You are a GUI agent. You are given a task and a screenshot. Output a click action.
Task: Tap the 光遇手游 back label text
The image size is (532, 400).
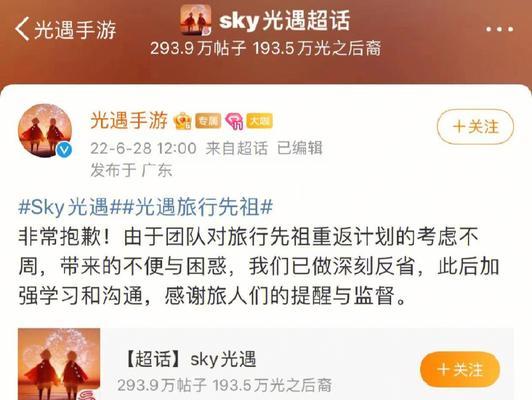[75, 30]
